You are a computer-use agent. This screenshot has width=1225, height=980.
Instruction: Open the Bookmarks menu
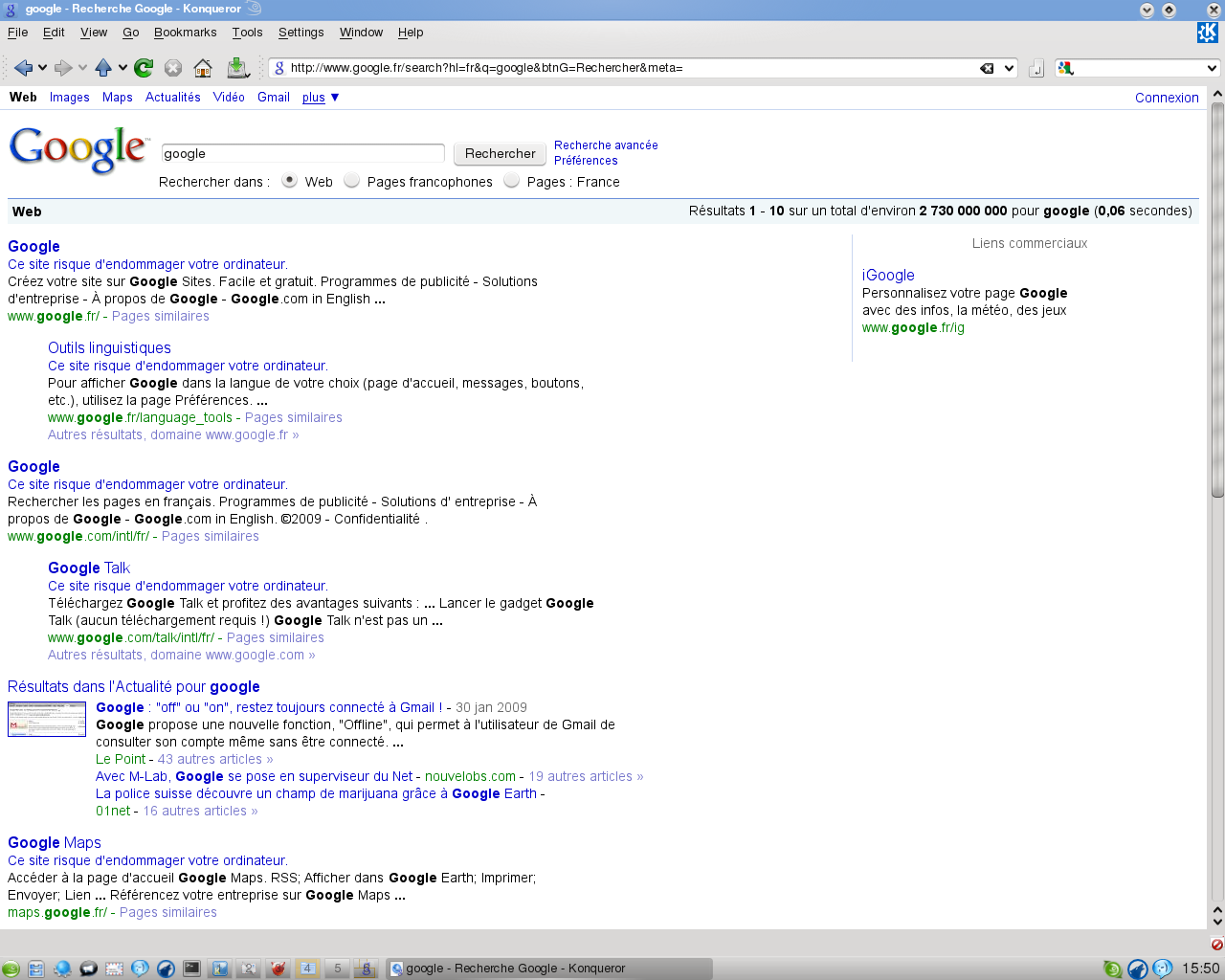[185, 33]
